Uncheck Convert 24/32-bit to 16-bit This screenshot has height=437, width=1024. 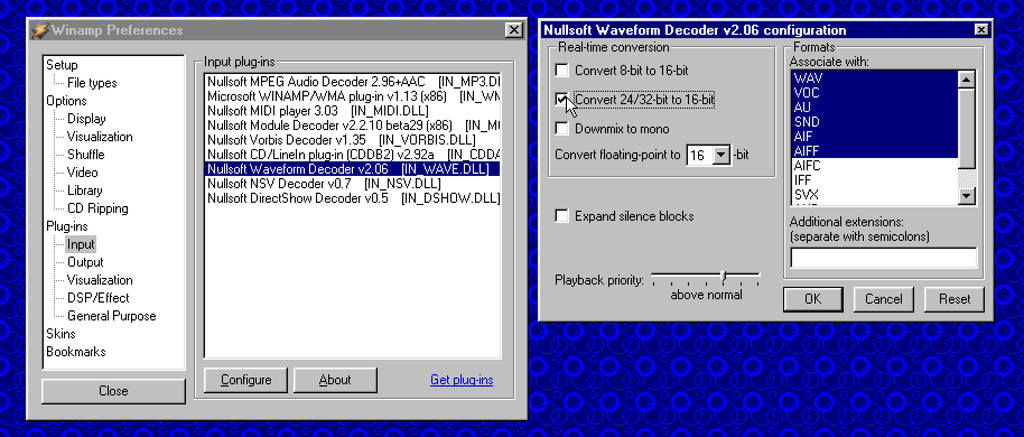coord(562,99)
